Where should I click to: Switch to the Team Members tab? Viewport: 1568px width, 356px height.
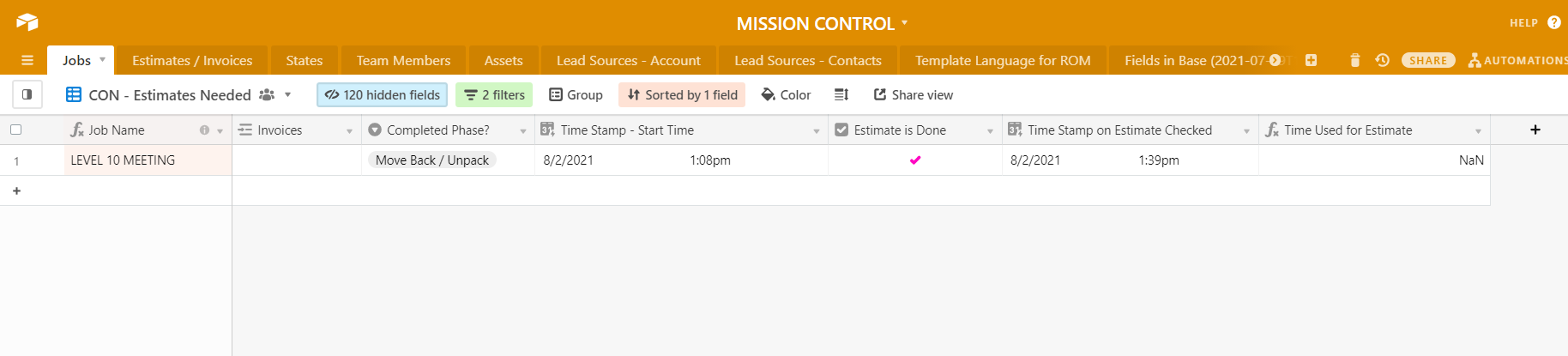[403, 60]
